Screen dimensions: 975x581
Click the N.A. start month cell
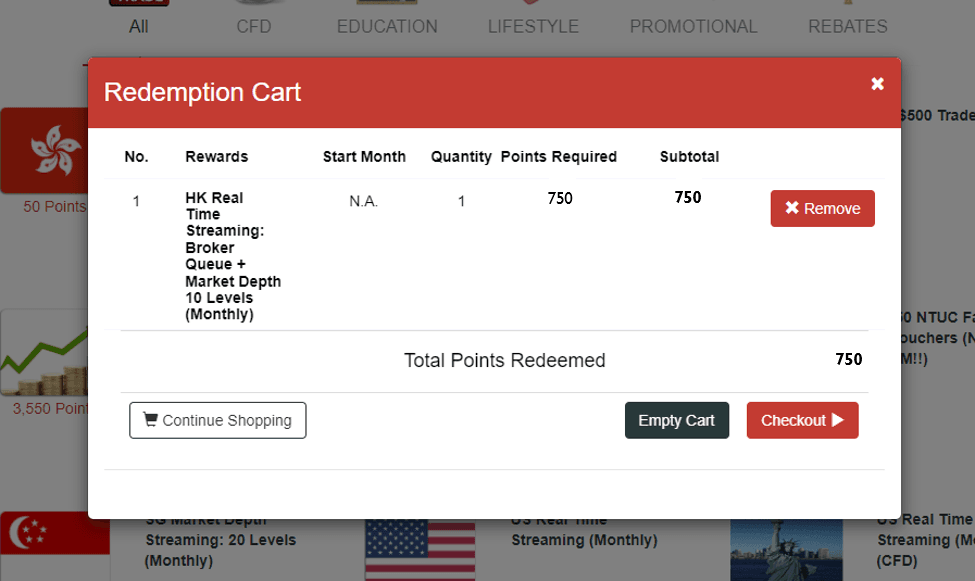(364, 201)
